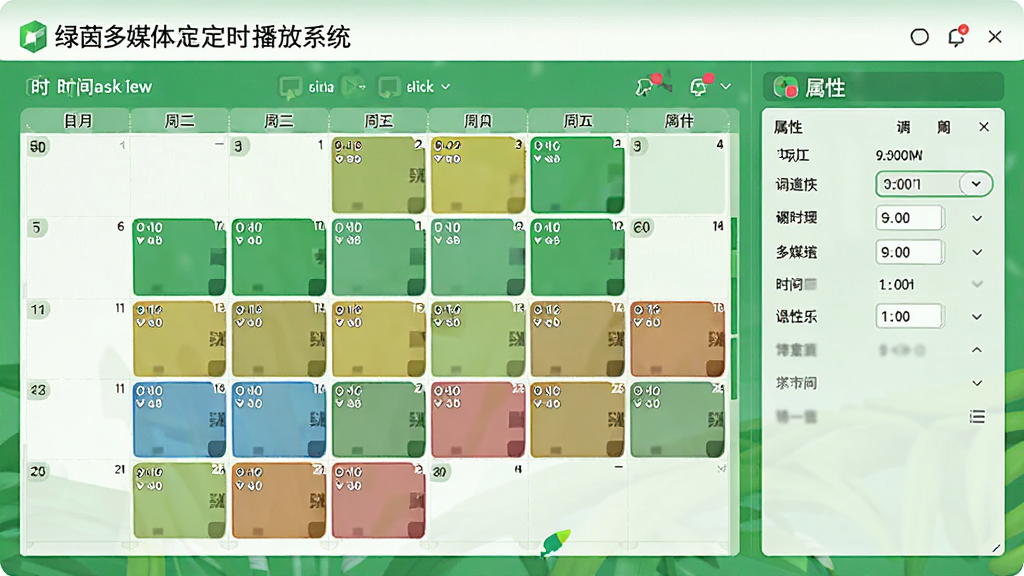1024x576 pixels.
Task: Open the small arrow next to the play icon
Action: pyautogui.click(x=362, y=87)
